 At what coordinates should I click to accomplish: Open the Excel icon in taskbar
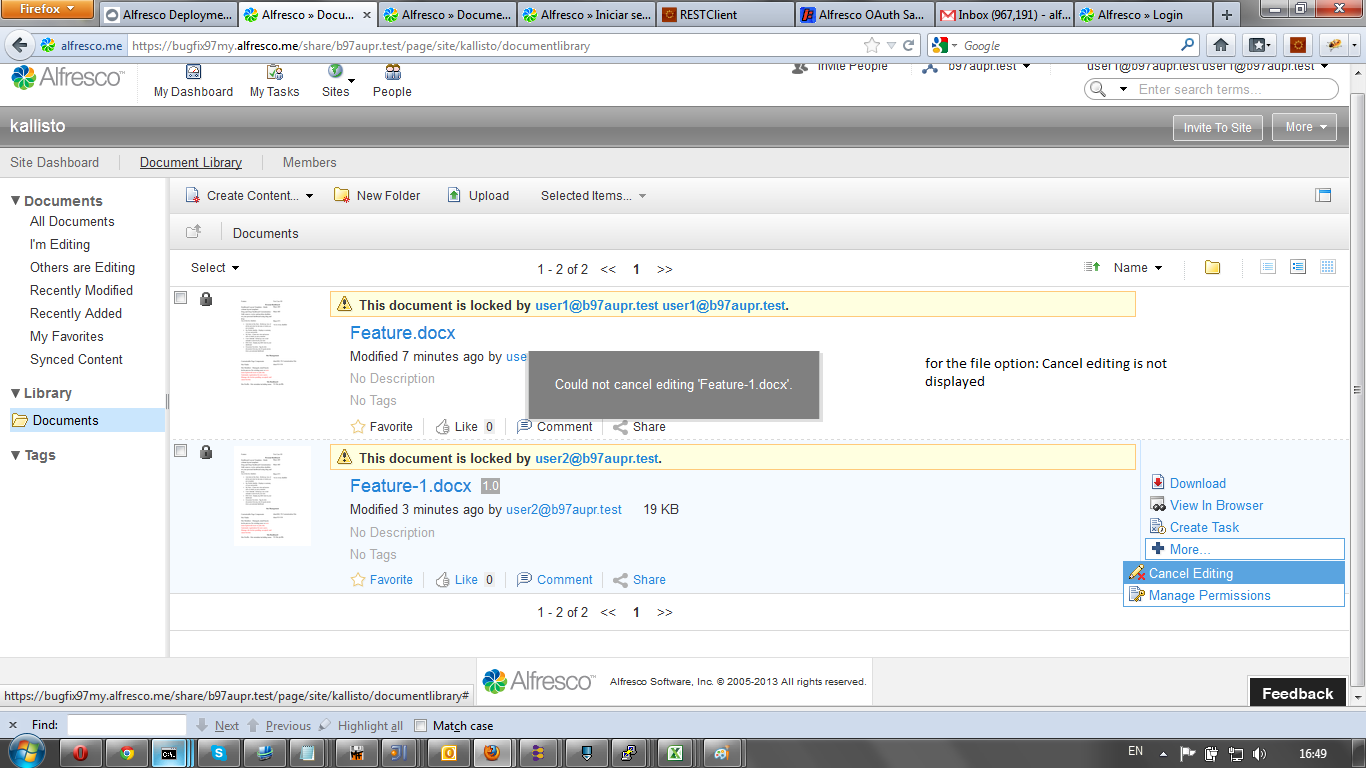click(675, 753)
